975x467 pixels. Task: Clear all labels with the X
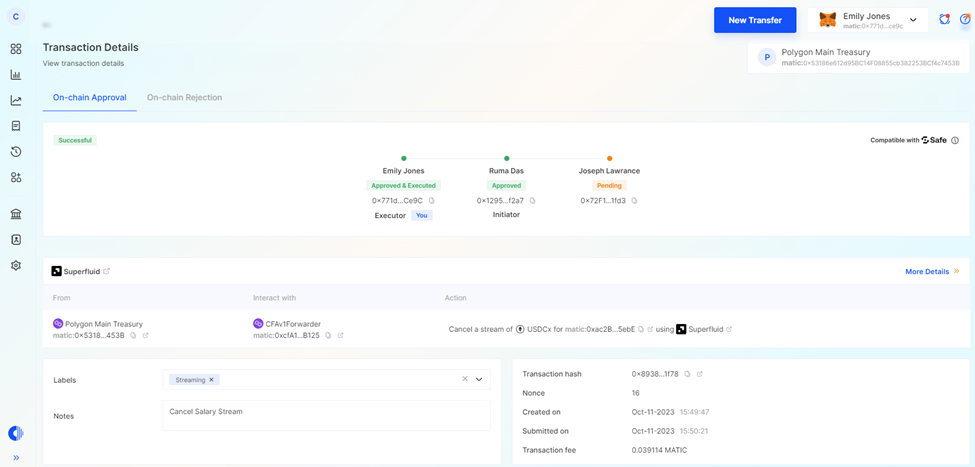click(x=465, y=379)
